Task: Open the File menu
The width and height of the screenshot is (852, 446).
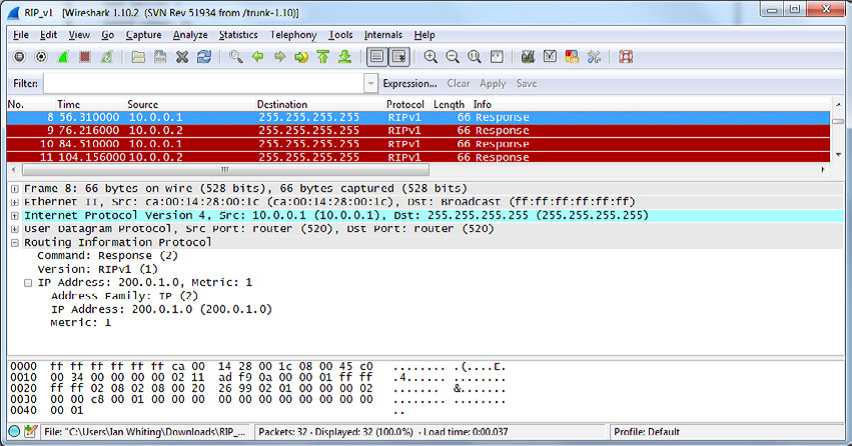Action: [21, 35]
